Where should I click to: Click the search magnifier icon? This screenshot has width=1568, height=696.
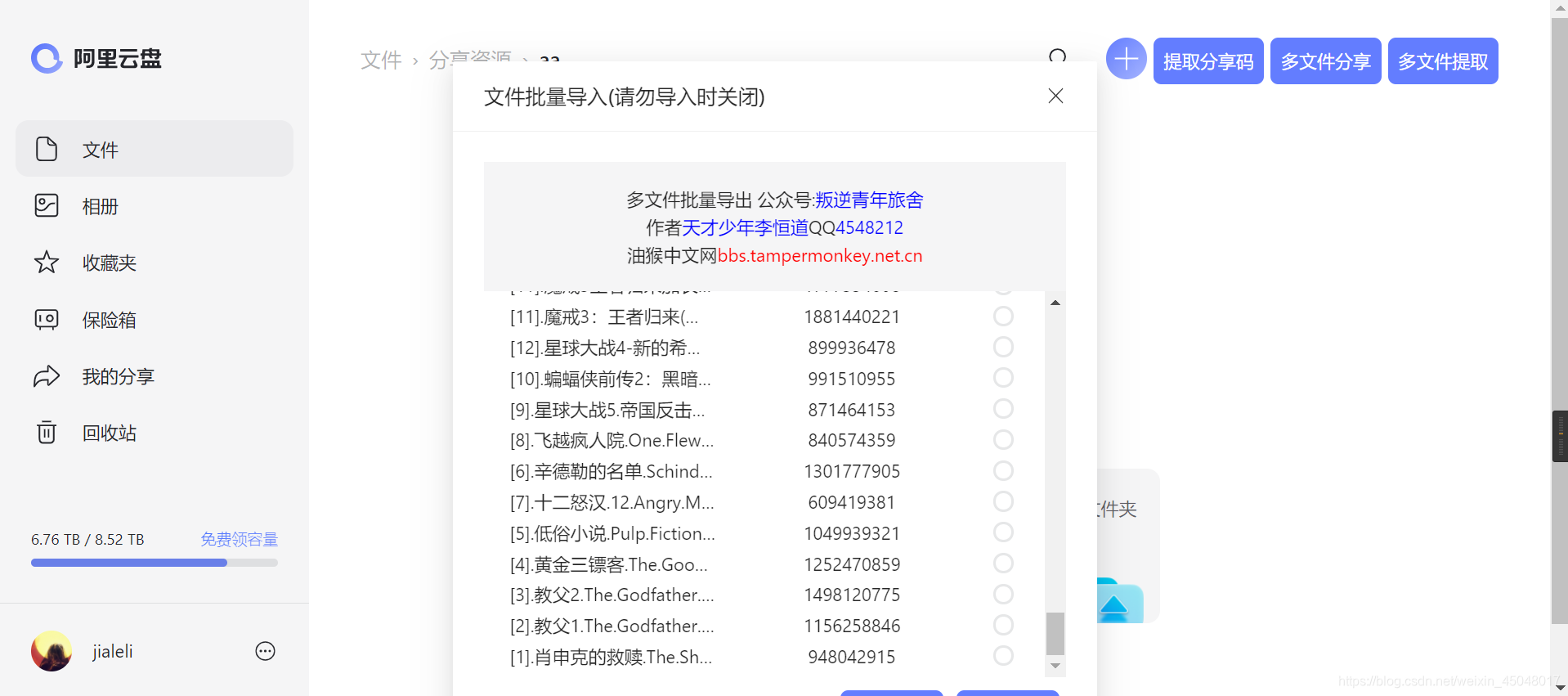(1058, 56)
